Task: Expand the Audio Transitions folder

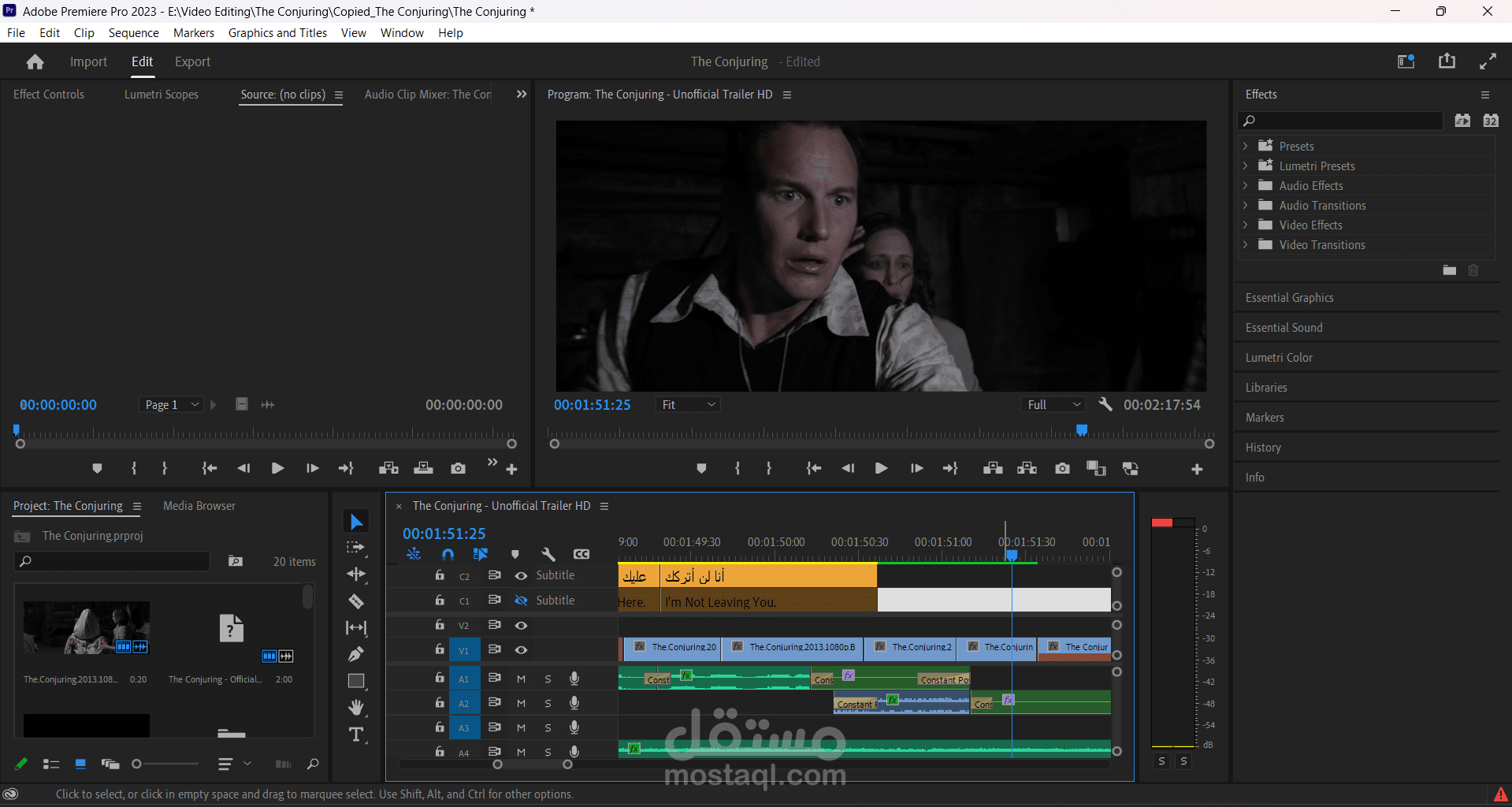Action: 1245,205
